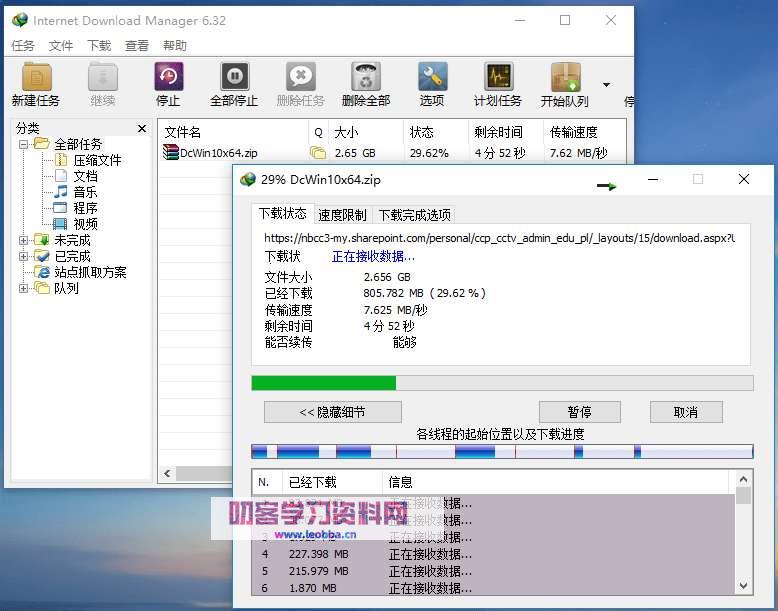Screen dimensions: 778x611
Task: Sort list by 剩余时间 column header
Action: click(506, 132)
